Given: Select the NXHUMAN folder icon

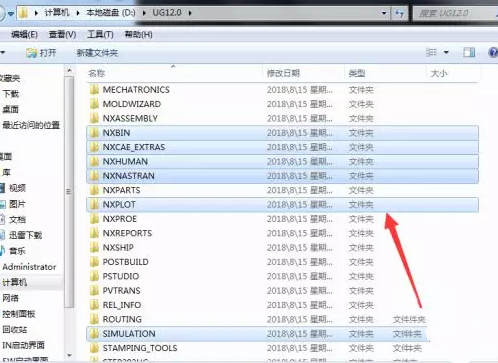Looking at the screenshot, I should 94,161.
